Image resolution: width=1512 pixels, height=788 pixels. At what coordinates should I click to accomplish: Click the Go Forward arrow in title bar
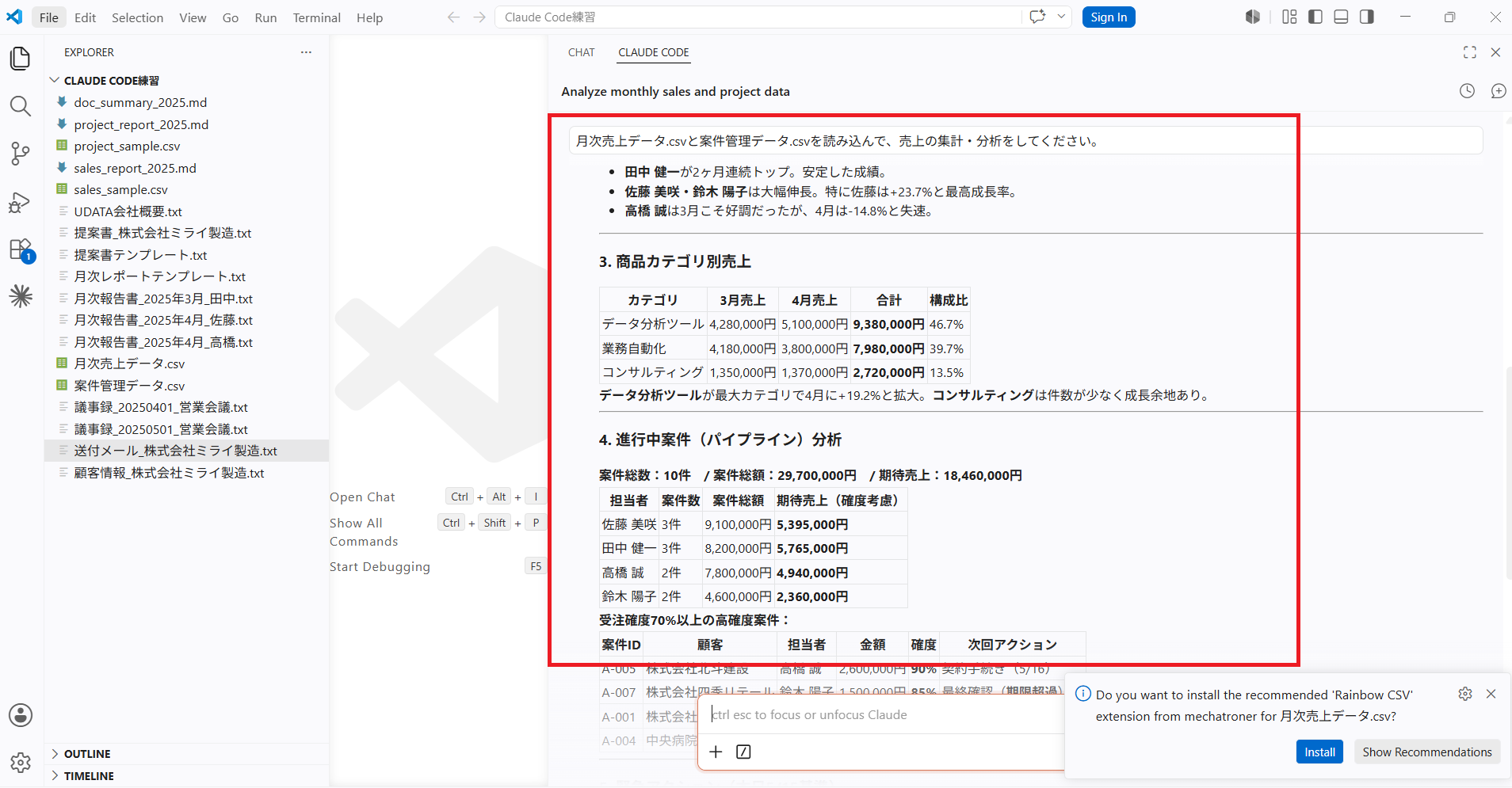point(479,17)
